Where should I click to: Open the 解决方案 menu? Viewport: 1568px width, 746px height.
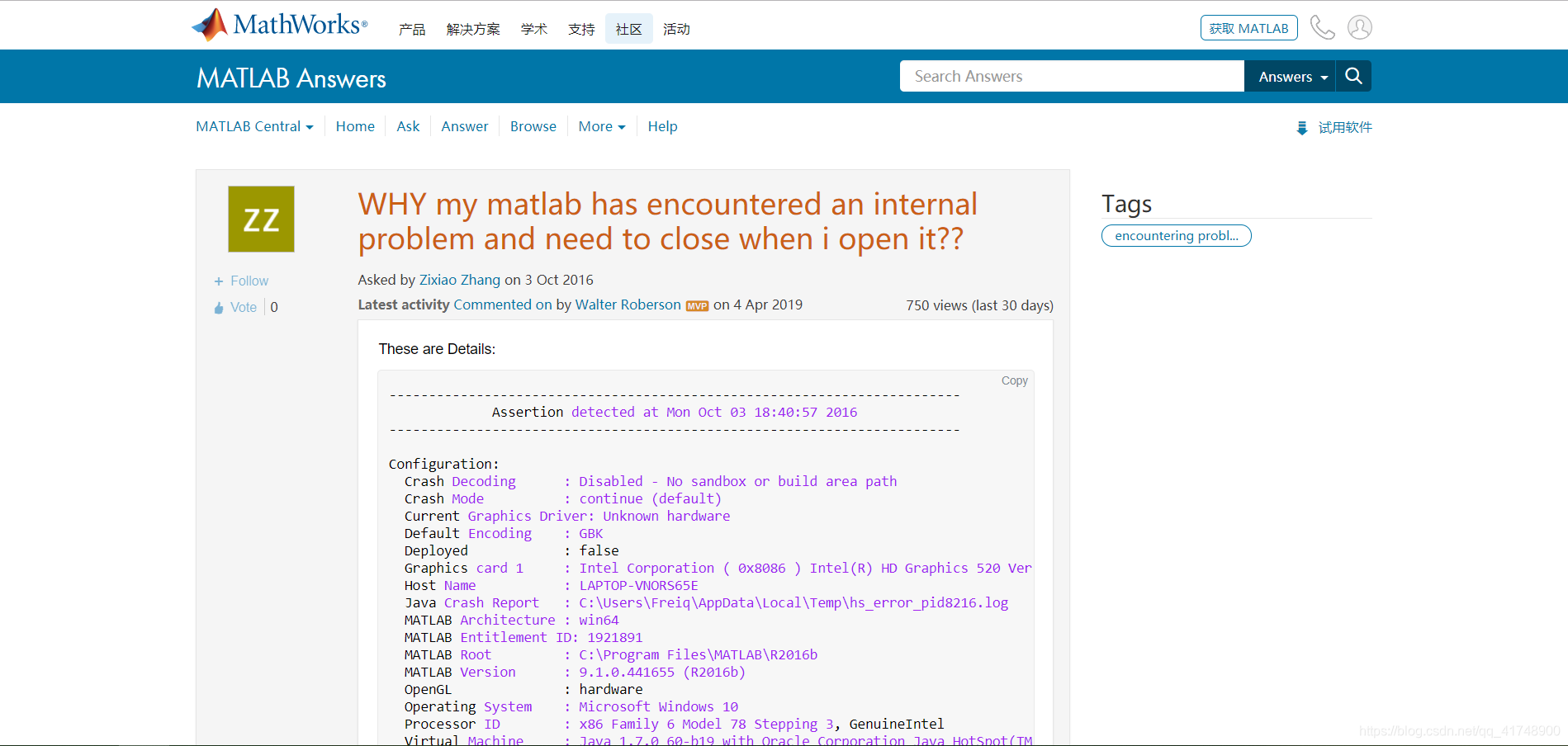pos(473,29)
